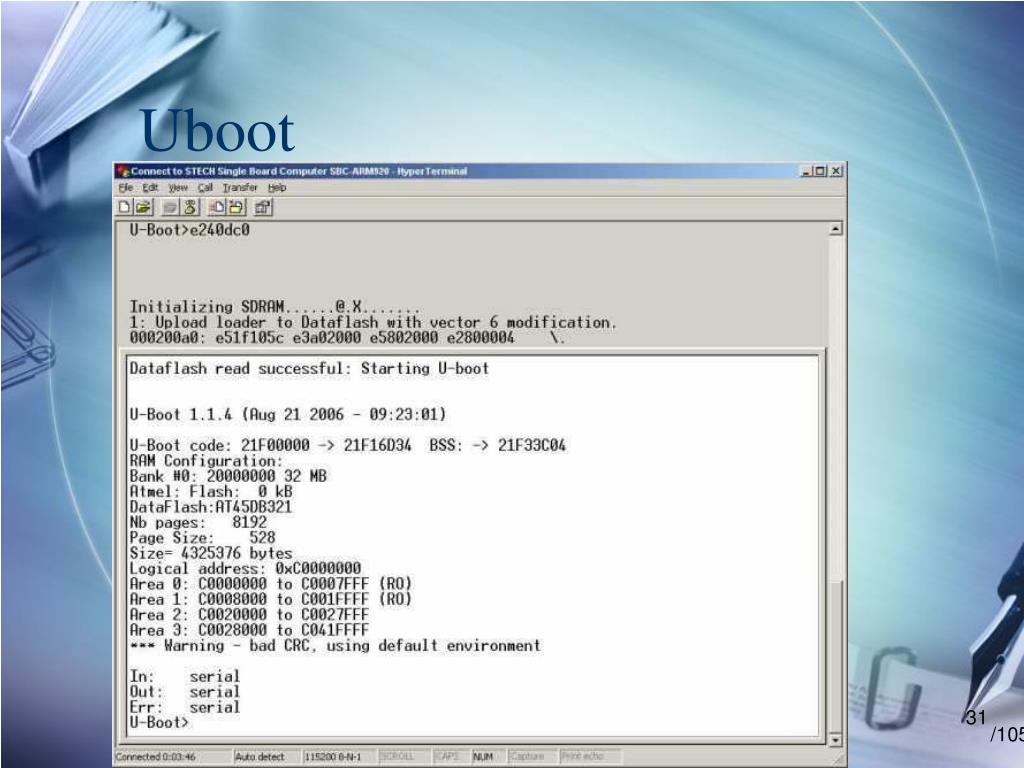Click the 'DataFlash:AT45DB321' line
Screen dimensions: 1024x768
(211, 507)
